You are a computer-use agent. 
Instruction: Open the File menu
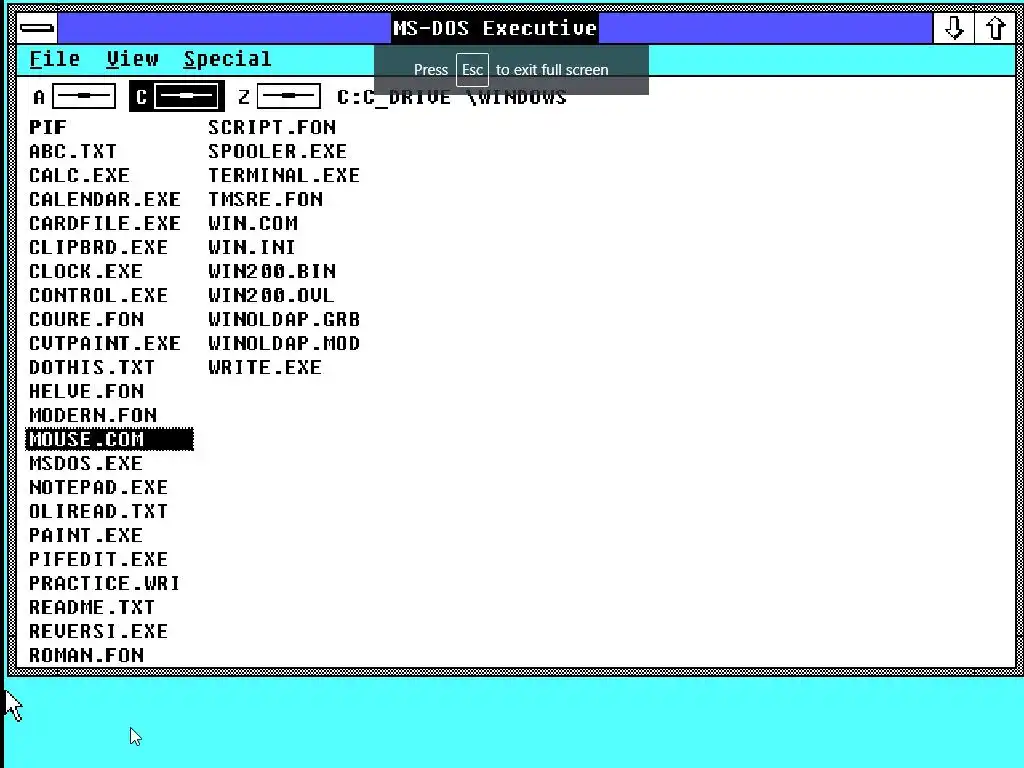55,59
